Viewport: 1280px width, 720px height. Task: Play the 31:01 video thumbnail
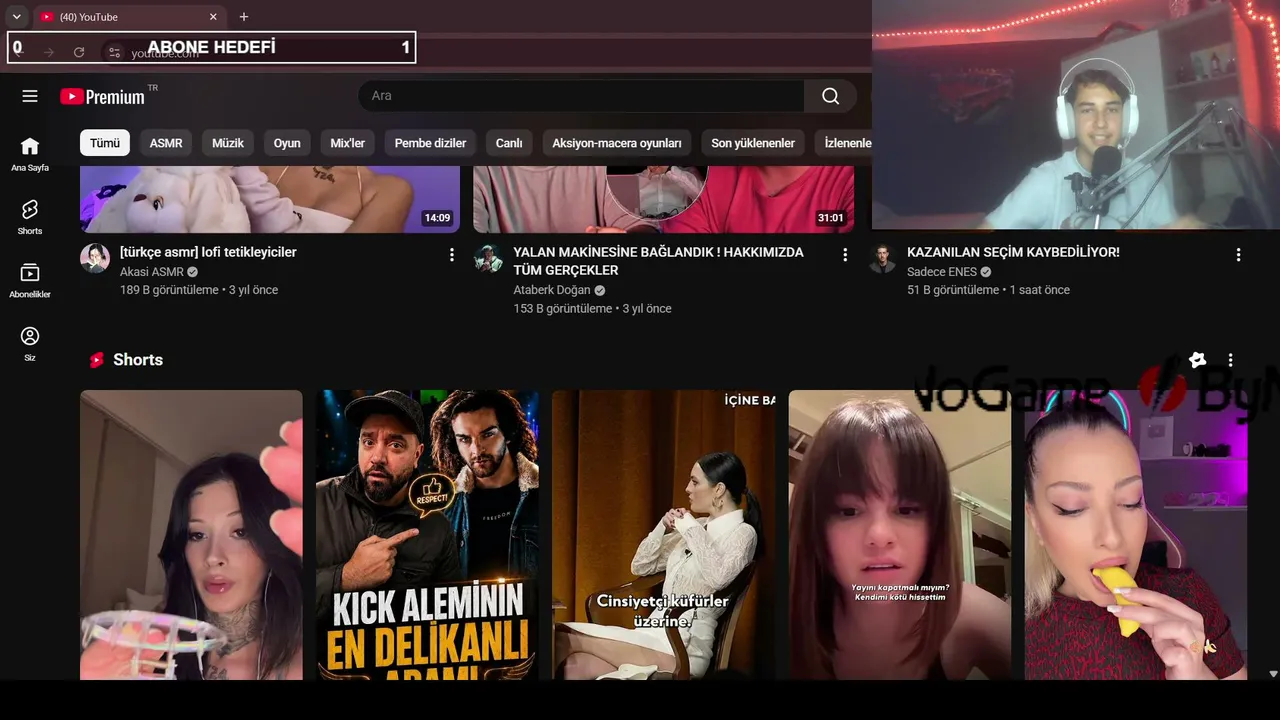664,199
